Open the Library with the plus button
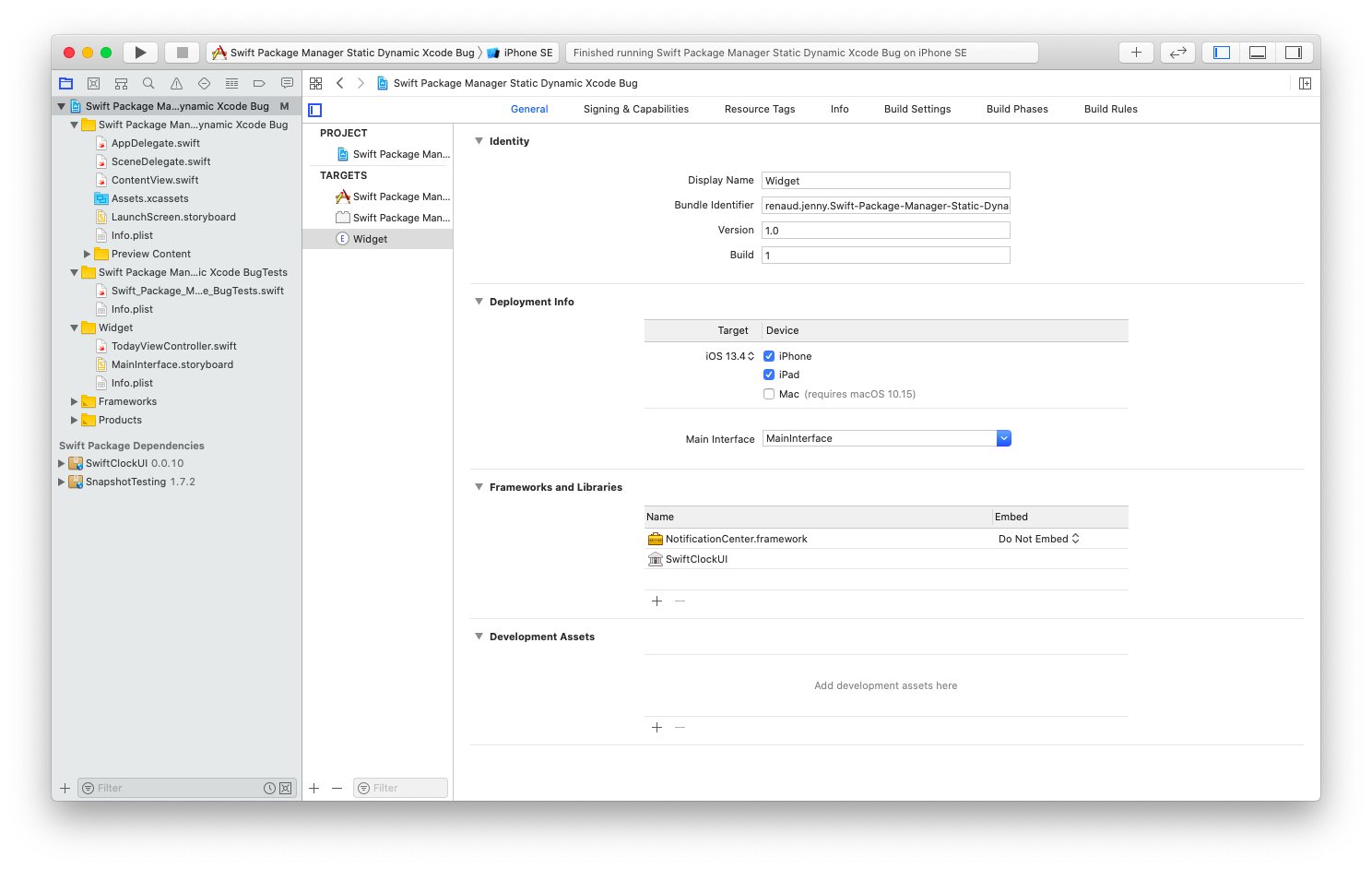Screen dimensions: 1372x869 [1136, 53]
